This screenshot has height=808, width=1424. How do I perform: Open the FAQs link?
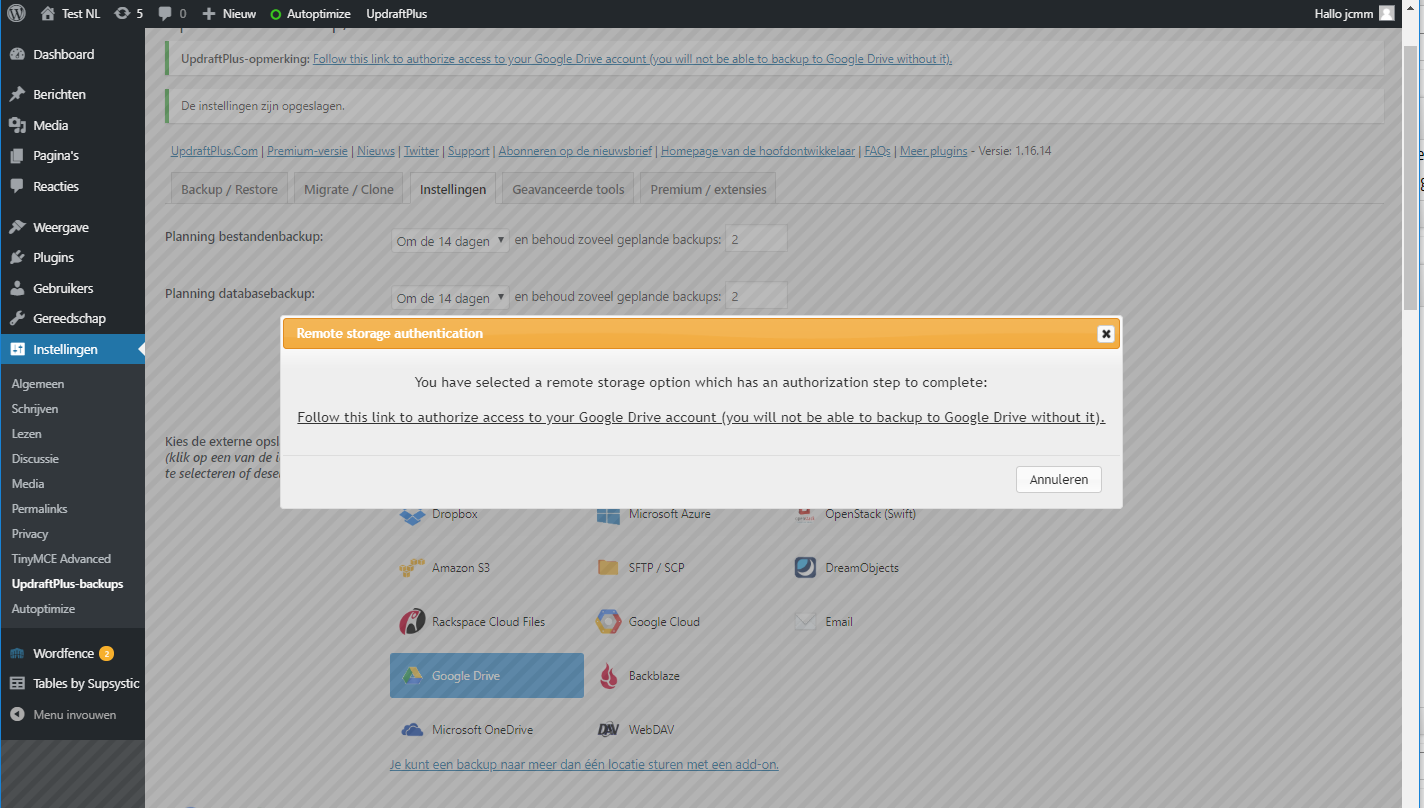click(x=877, y=151)
